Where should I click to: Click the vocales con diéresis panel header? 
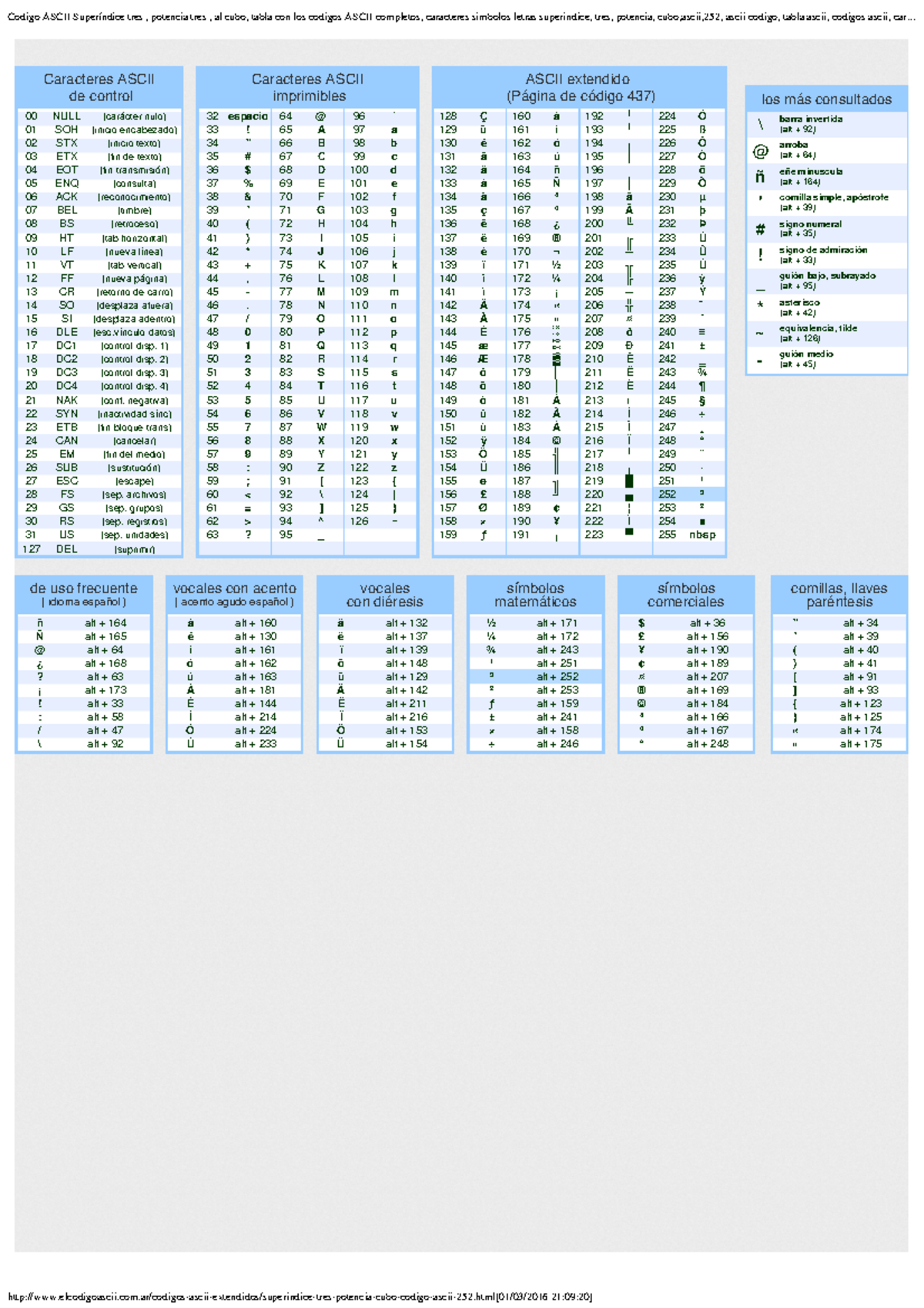[384, 595]
